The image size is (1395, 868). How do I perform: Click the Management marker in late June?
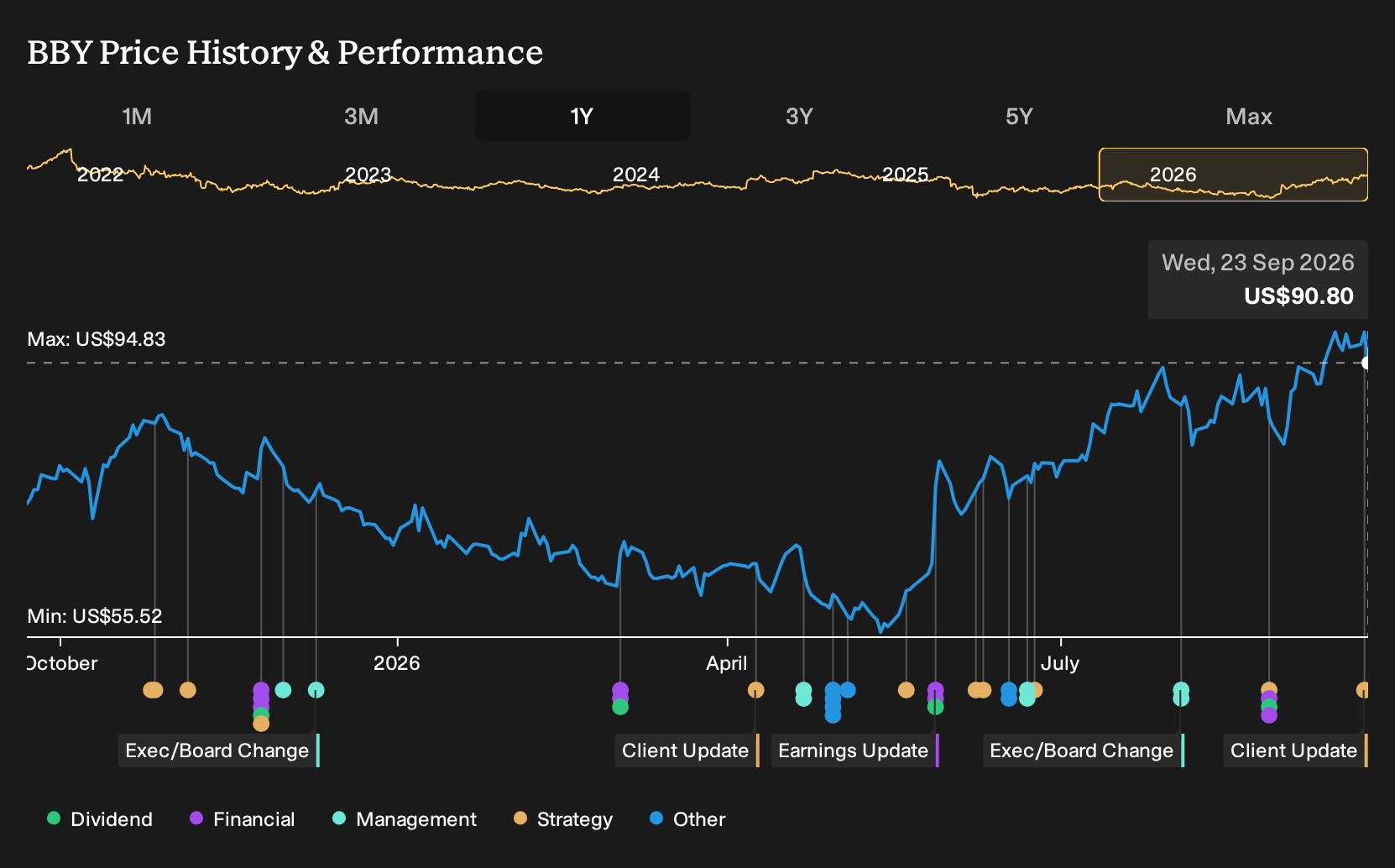pyautogui.click(x=1027, y=690)
